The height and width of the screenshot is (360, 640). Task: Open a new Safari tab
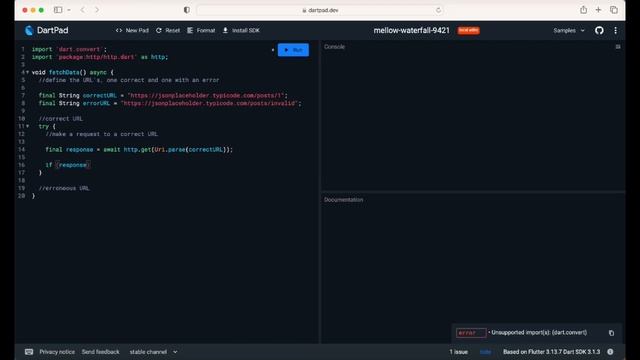point(598,10)
